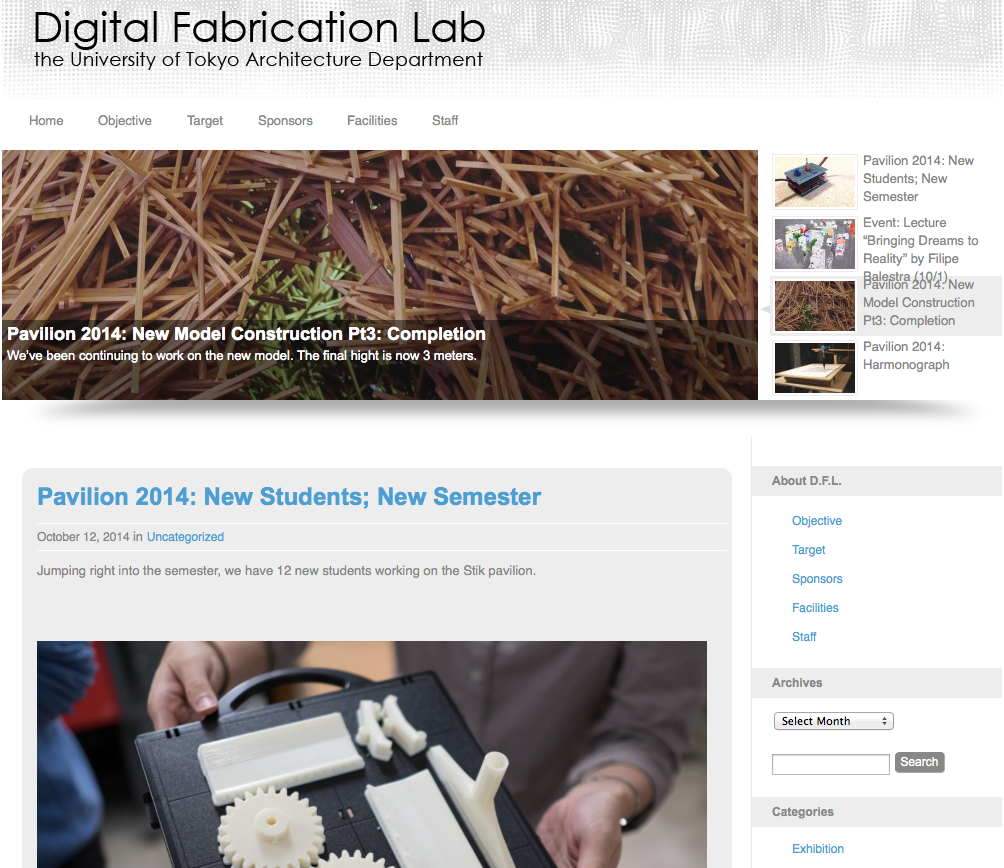Viewport: 1004px width, 868px height.
Task: Select Sponsors in the top menu
Action: (285, 120)
